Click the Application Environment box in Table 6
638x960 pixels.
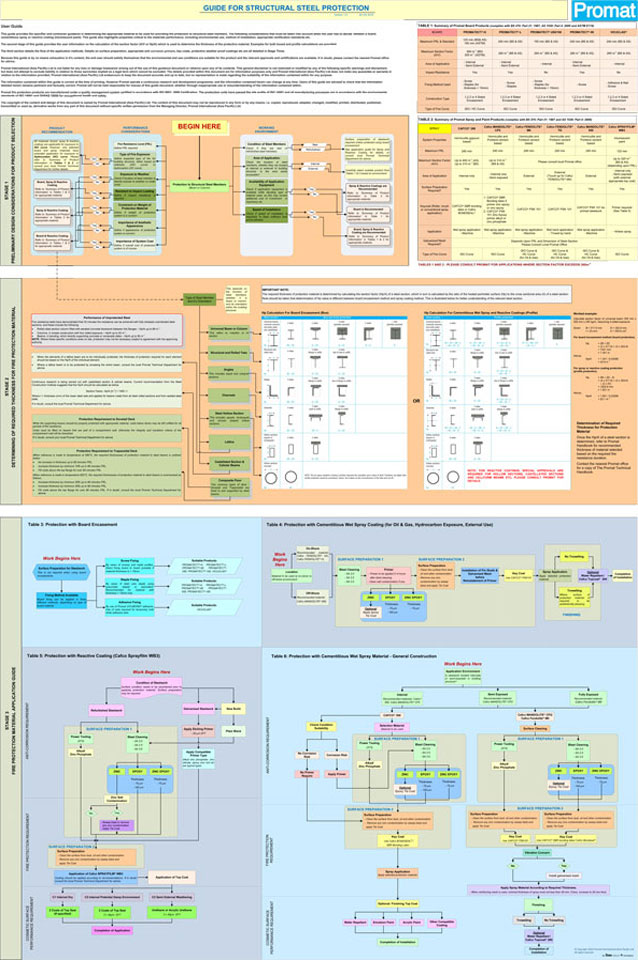pos(463,675)
